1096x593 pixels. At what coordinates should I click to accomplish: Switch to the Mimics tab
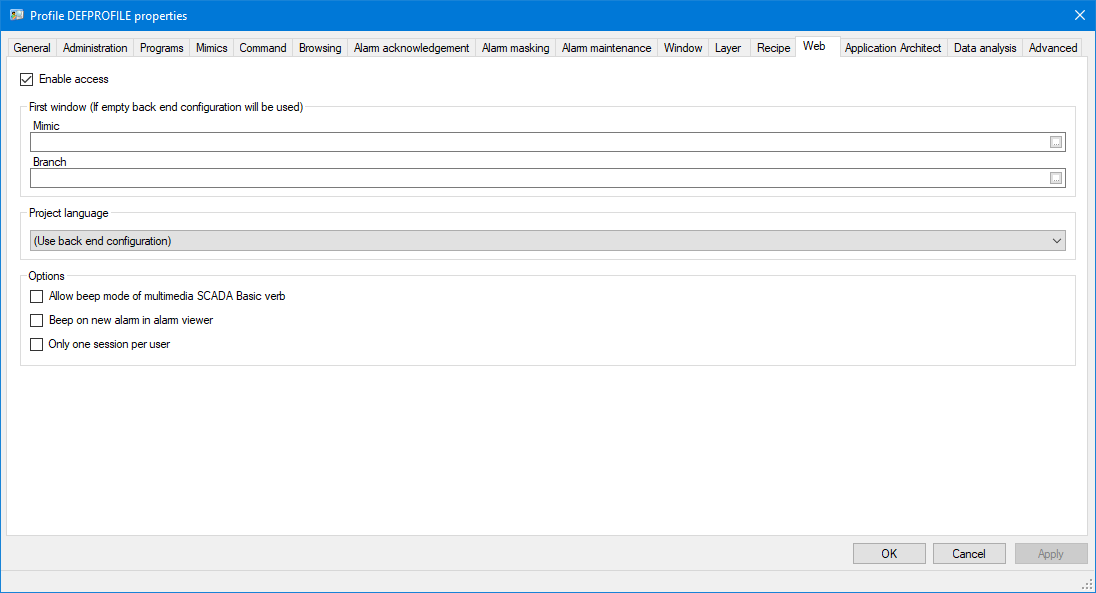(211, 48)
